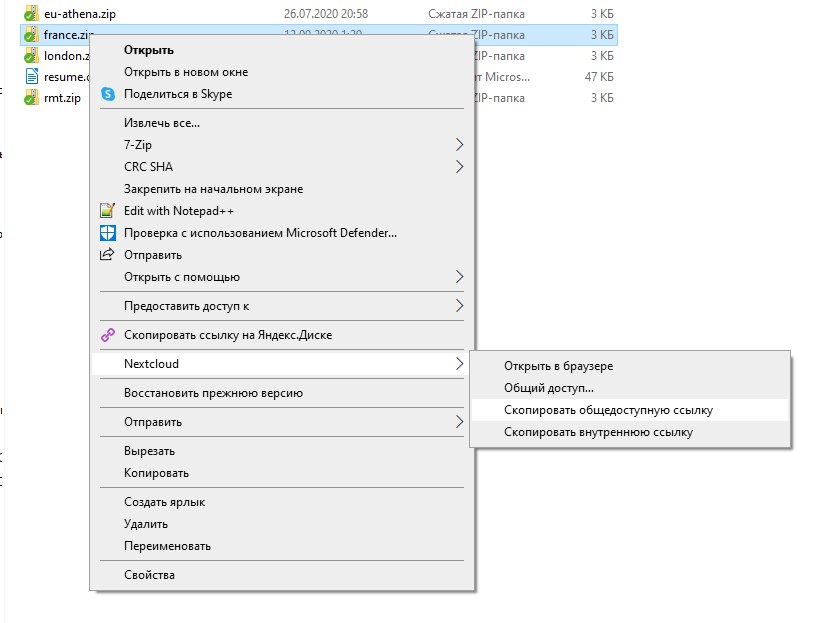This screenshot has height=623, width=829.
Task: Expand the 7-Zip submenu arrow
Action: (459, 144)
